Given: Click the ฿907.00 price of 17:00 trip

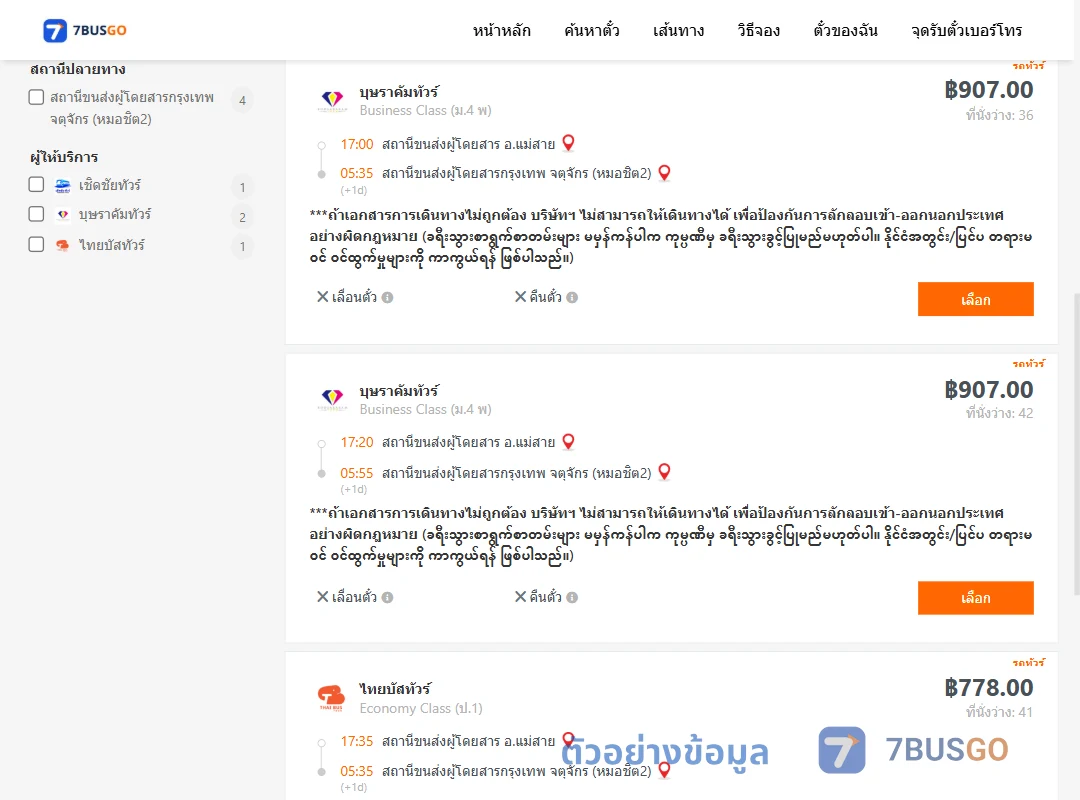Looking at the screenshot, I should point(989,90).
